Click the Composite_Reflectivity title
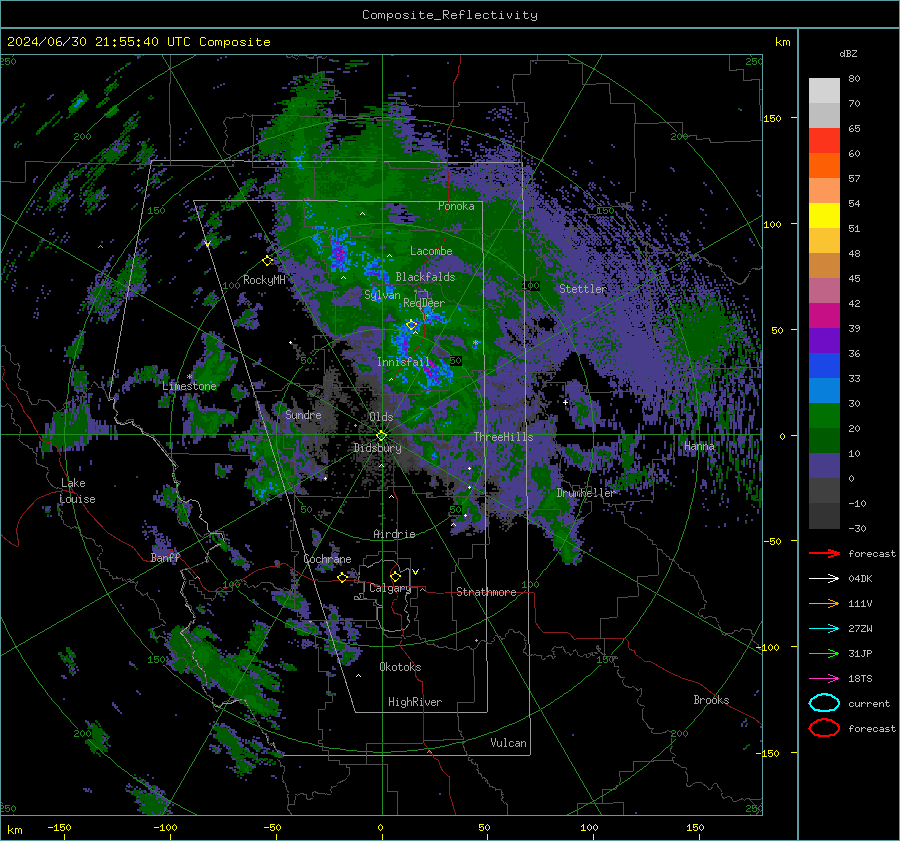The width and height of the screenshot is (900, 841). 450,15
